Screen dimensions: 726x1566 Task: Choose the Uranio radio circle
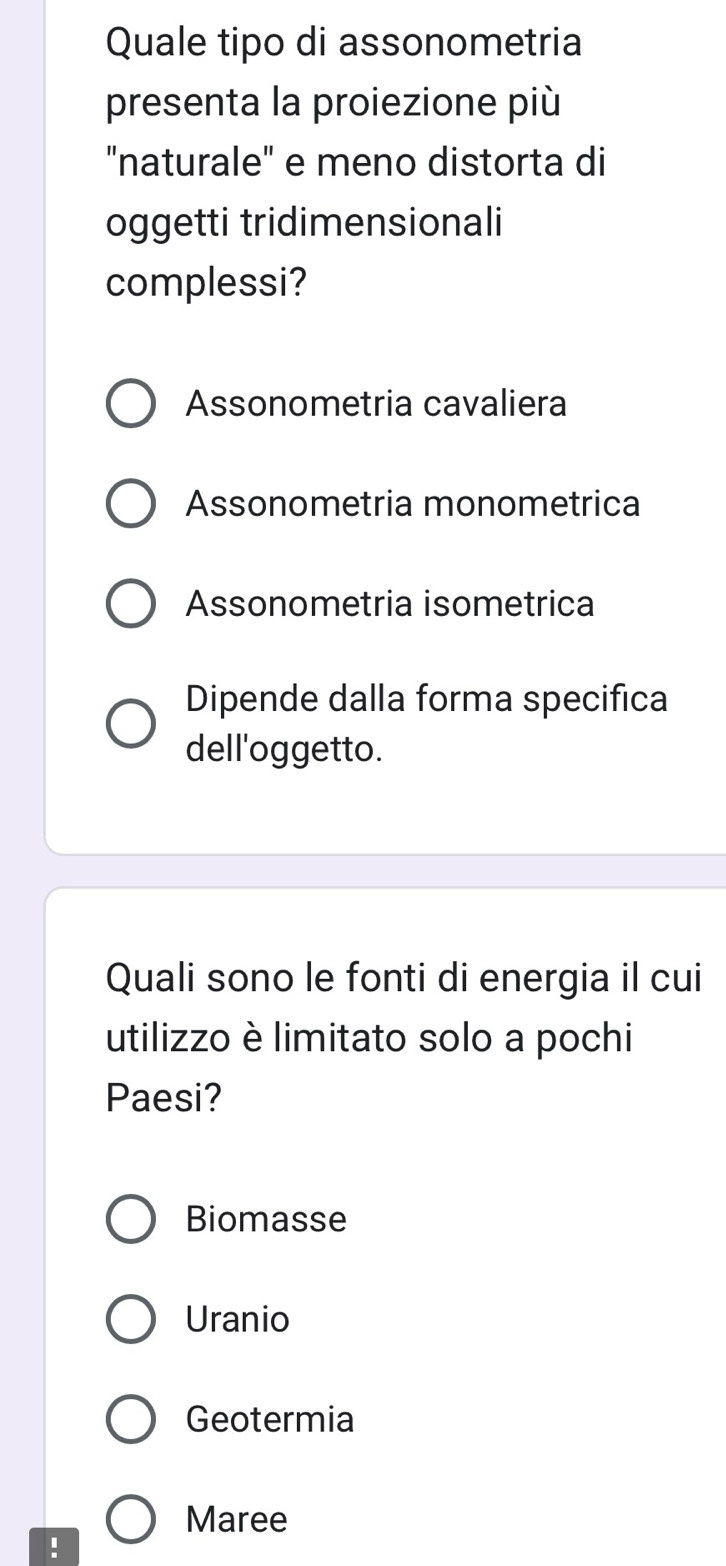click(130, 1320)
